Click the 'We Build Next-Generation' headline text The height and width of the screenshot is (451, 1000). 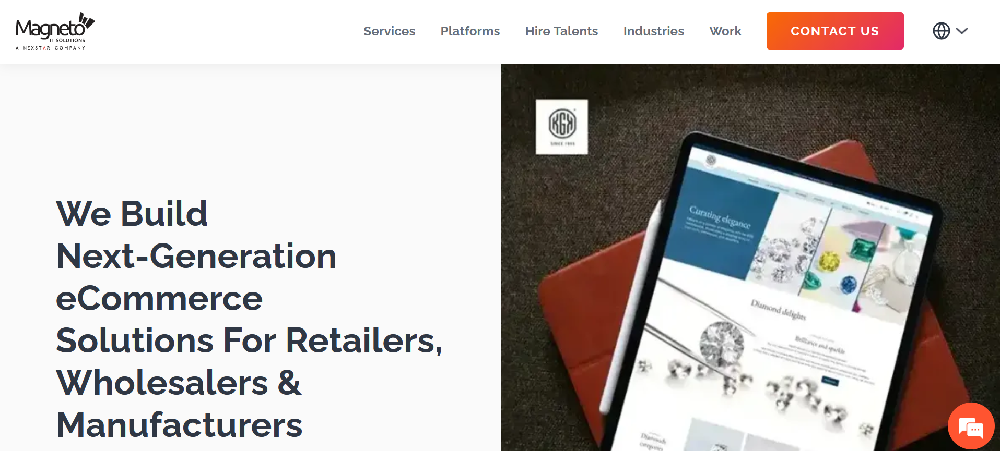coord(196,234)
